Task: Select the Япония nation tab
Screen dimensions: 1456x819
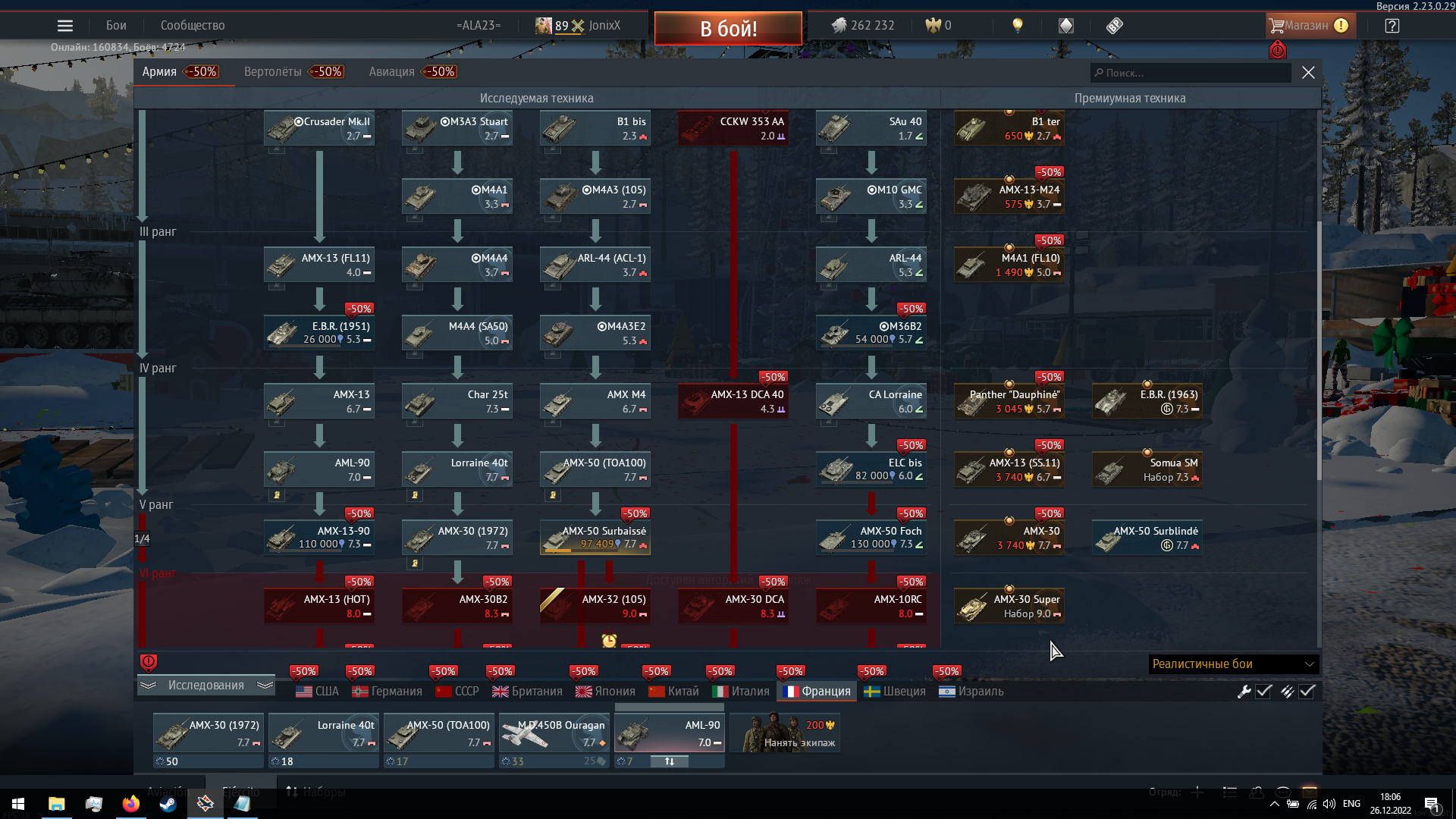Action: coord(605,692)
